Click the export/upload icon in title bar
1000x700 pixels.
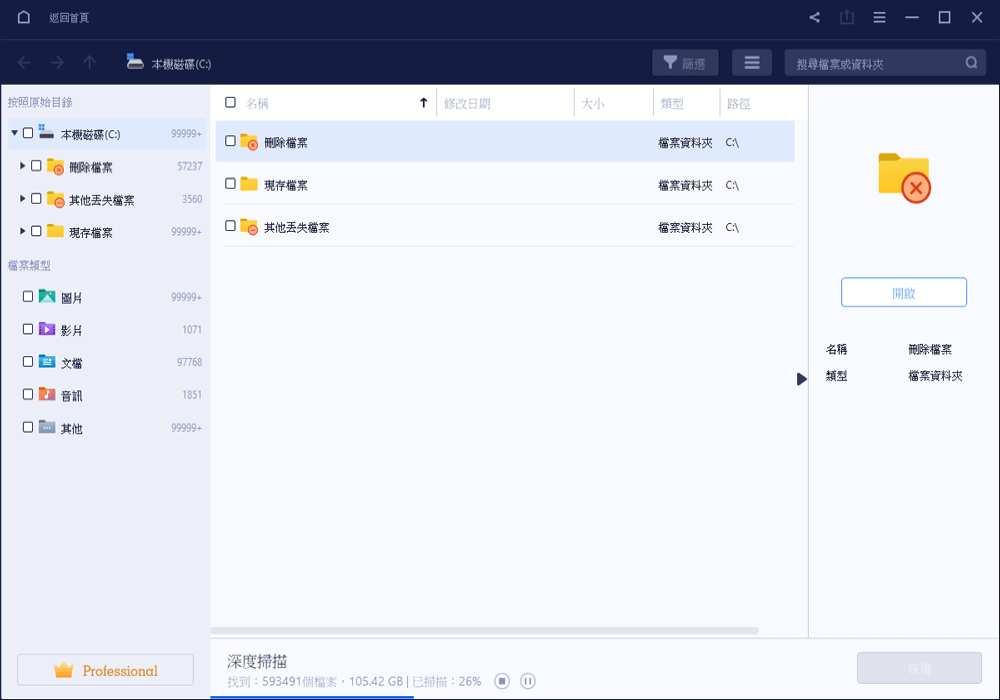pyautogui.click(x=847, y=17)
